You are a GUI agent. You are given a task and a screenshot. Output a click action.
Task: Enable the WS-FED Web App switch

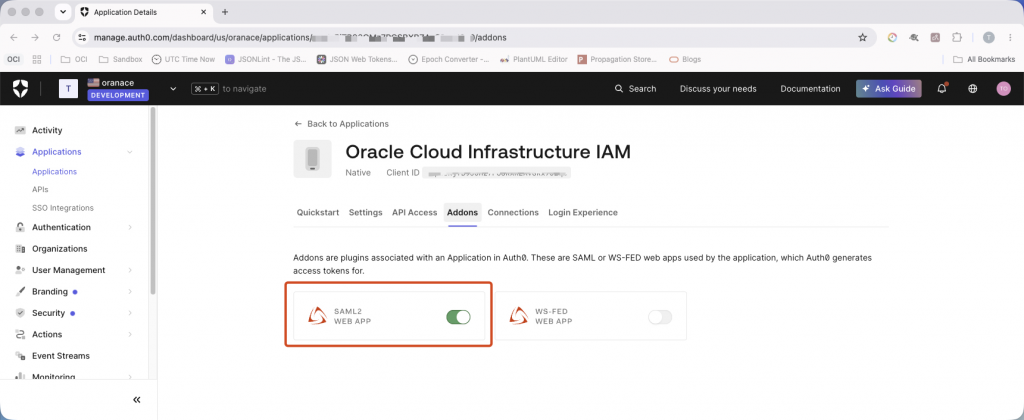tap(660, 317)
